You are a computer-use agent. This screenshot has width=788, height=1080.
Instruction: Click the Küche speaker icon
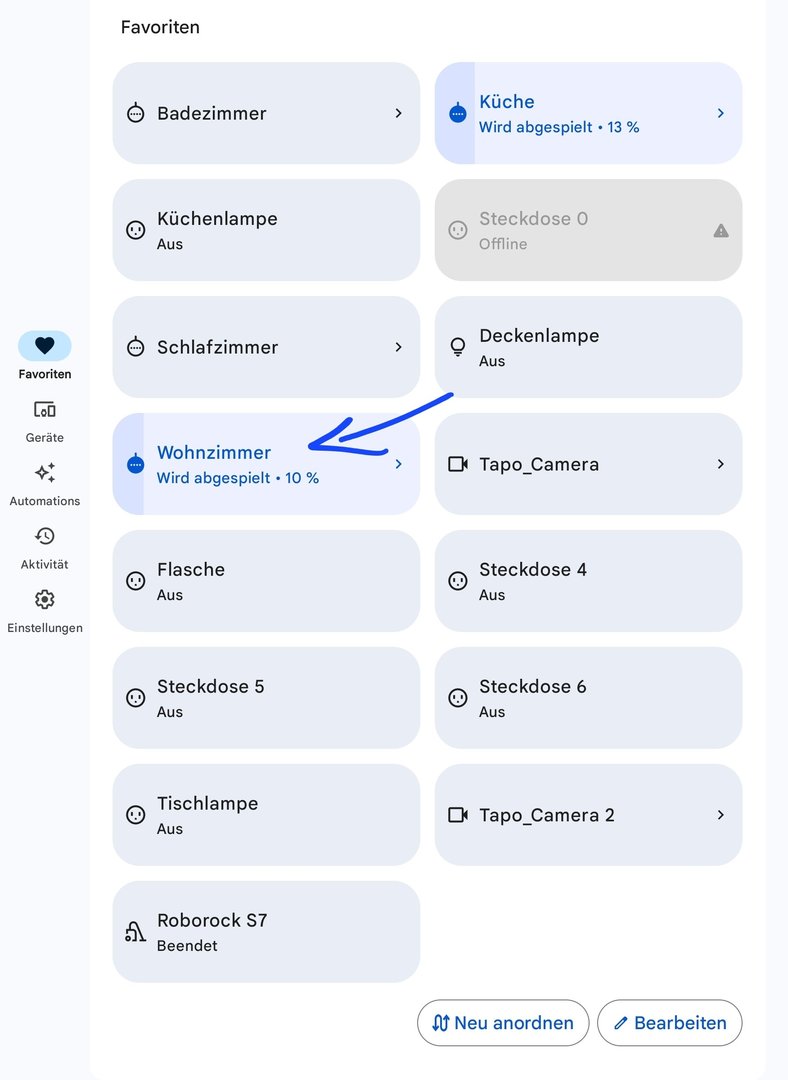[x=458, y=113]
